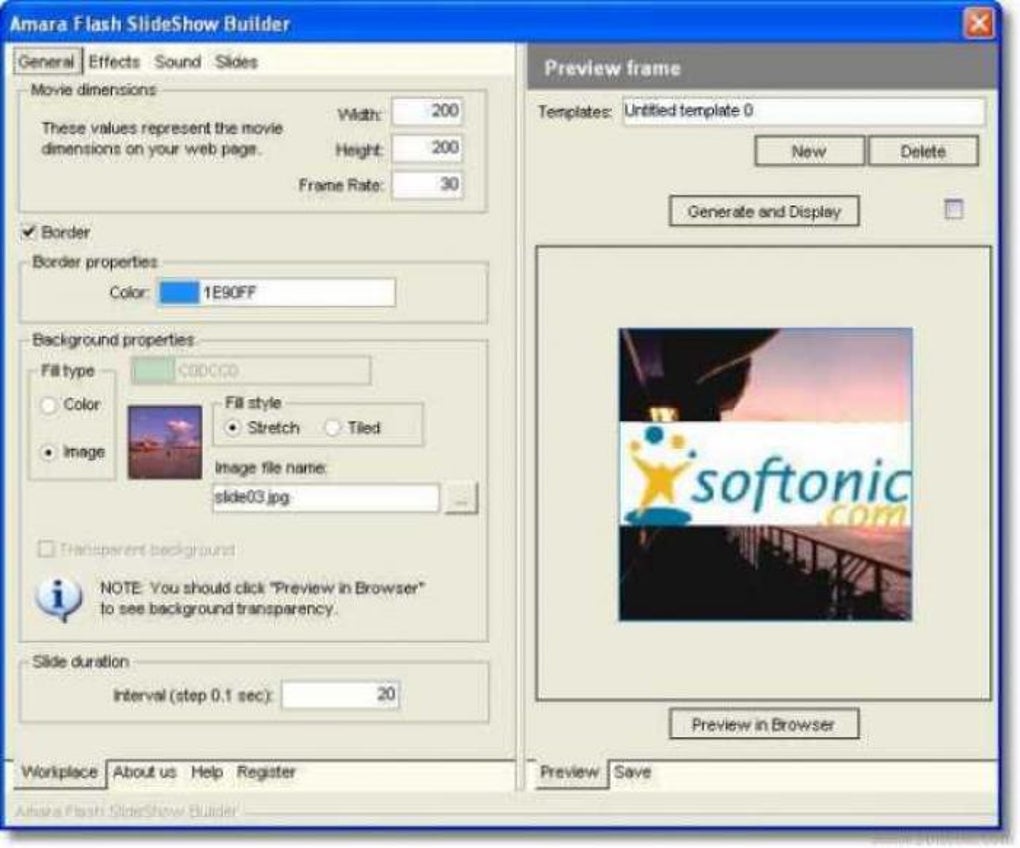Click the blue info icon near the NOTE text
This screenshot has height=848, width=1020.
click(57, 596)
